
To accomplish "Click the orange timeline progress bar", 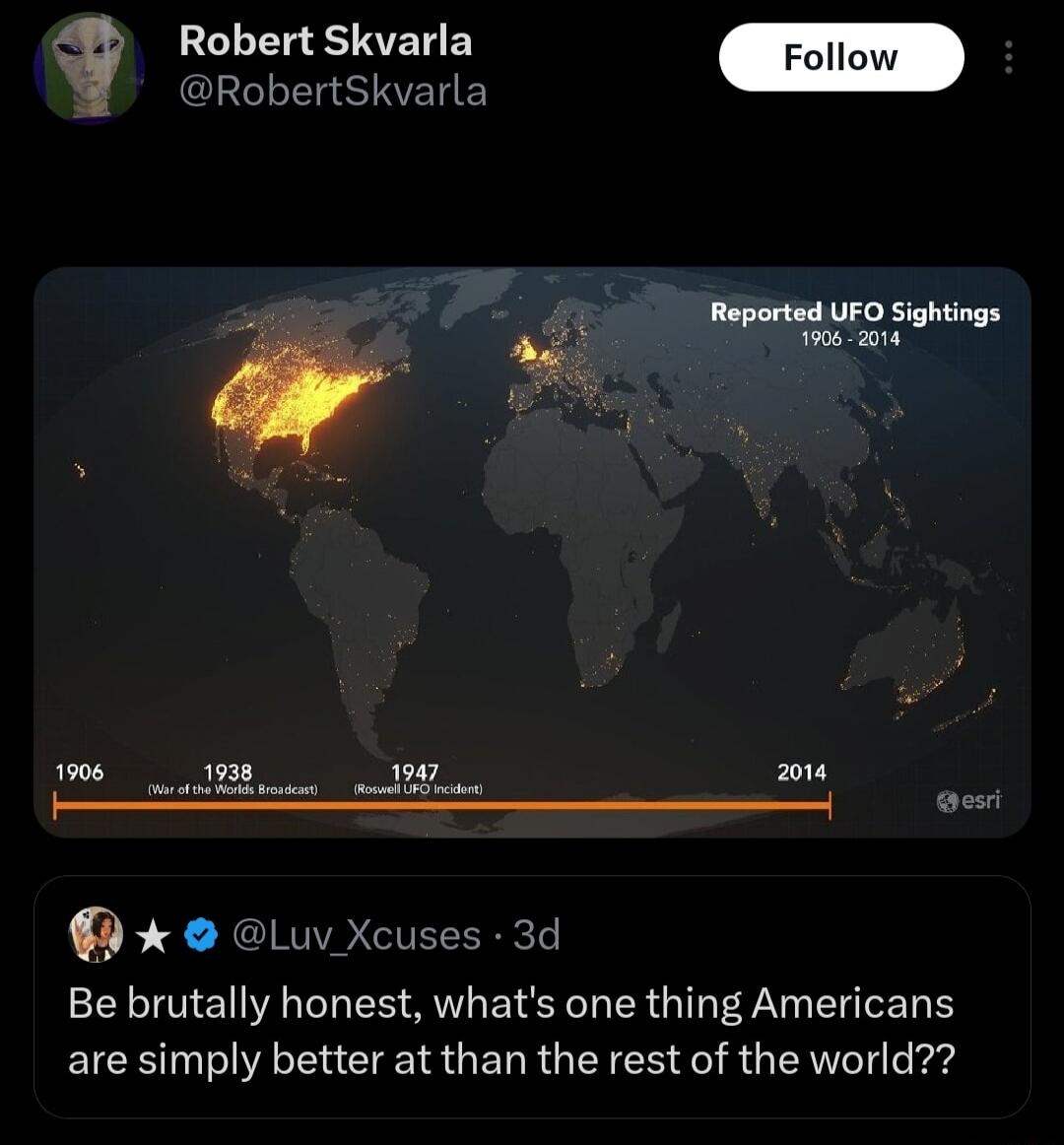I will [443, 808].
